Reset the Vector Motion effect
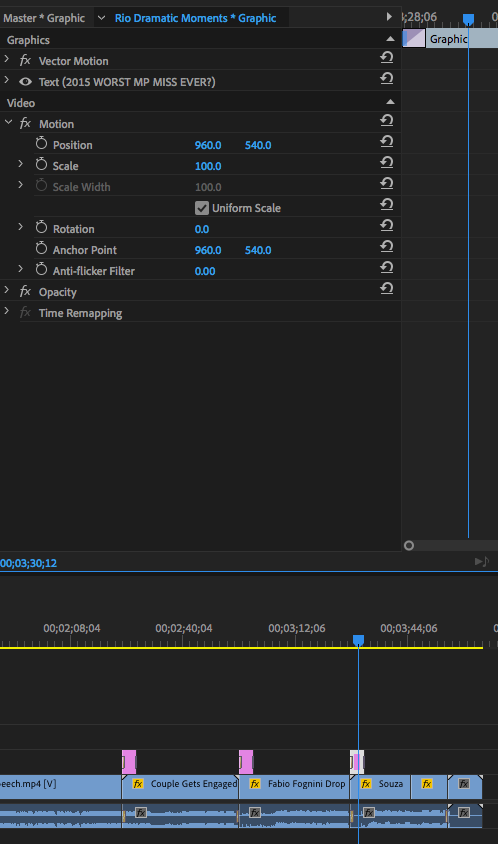 pos(387,58)
